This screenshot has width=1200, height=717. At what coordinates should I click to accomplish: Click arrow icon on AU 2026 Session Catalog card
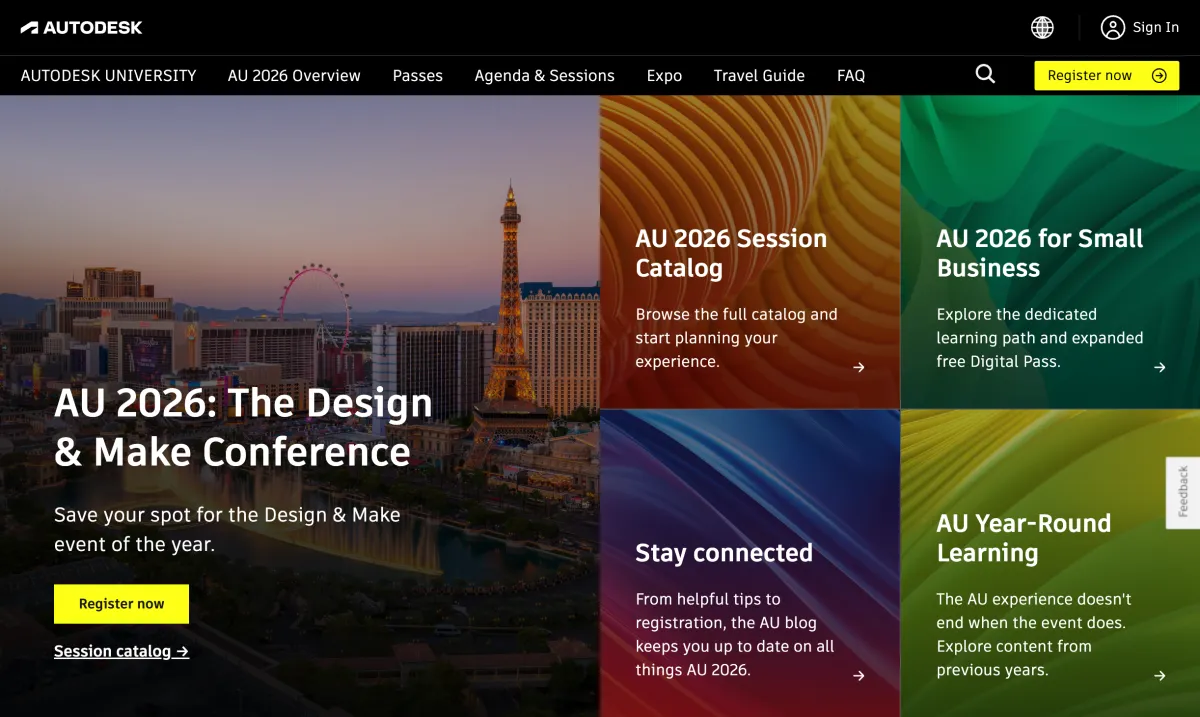859,367
